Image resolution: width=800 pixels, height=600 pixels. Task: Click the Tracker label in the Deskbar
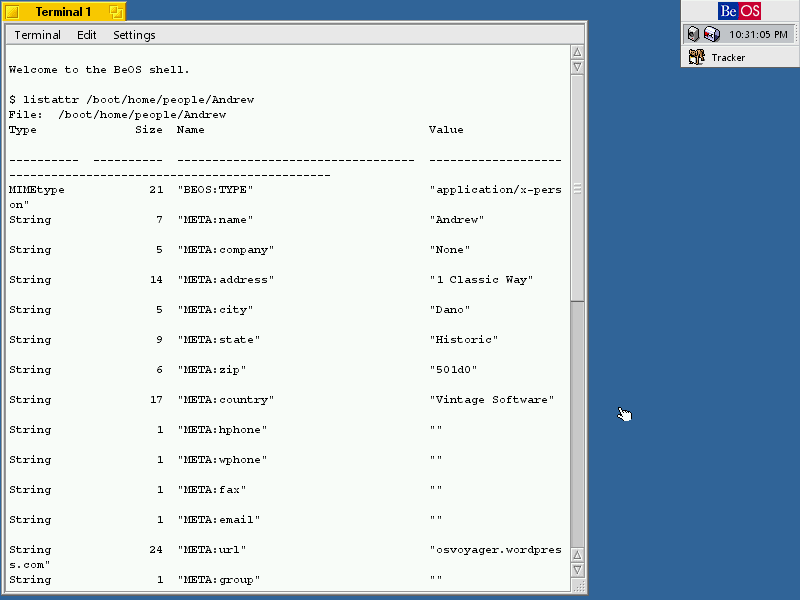(x=730, y=57)
